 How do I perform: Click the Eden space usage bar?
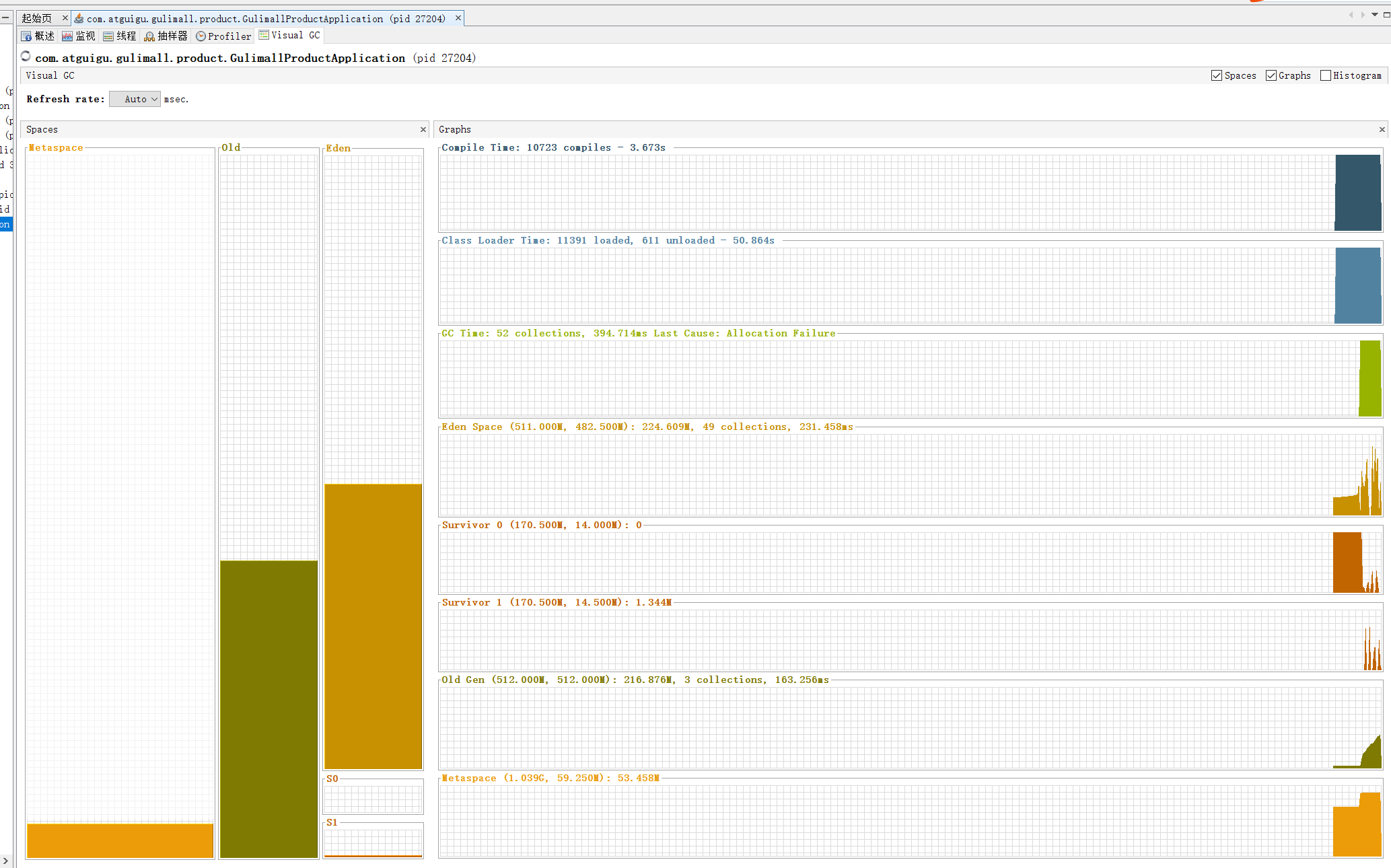373,626
